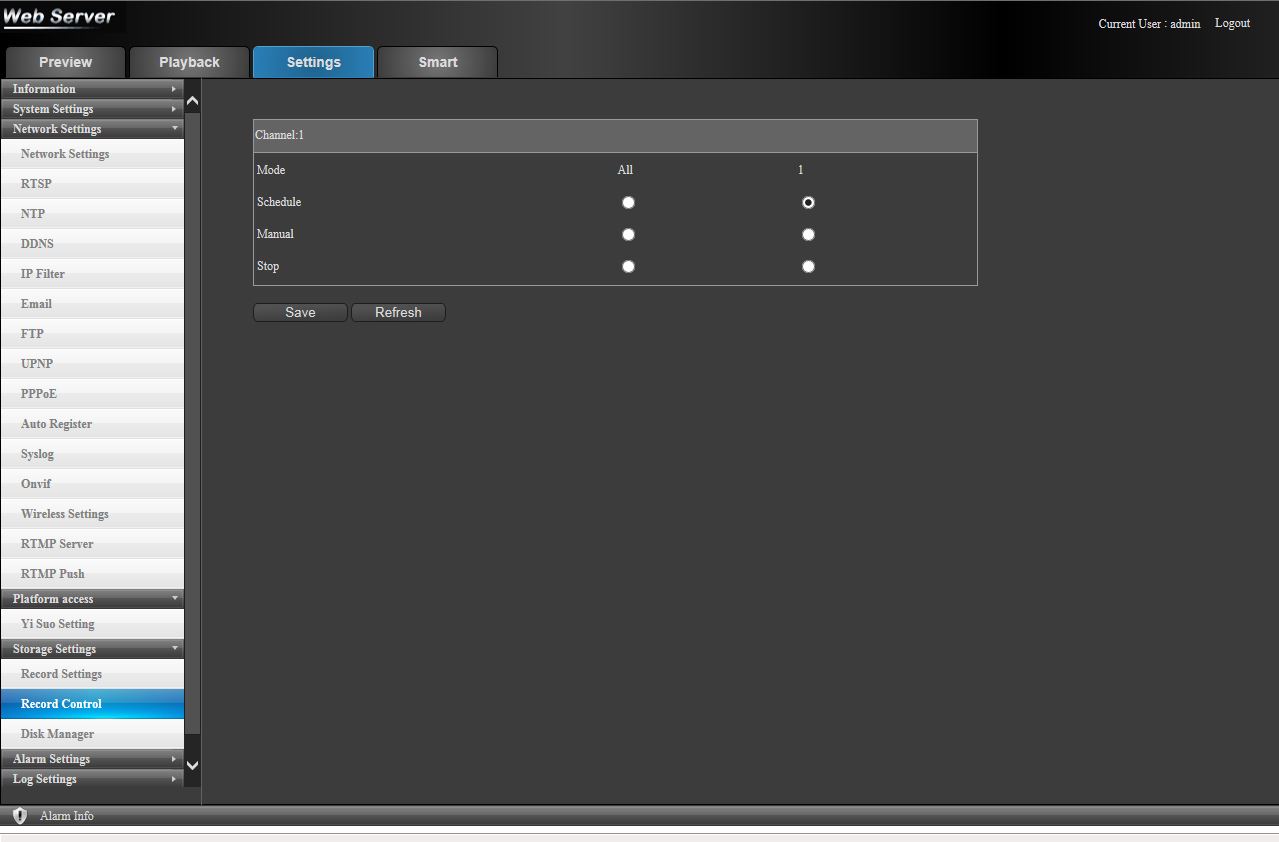Open the Playback tab

click(x=189, y=62)
